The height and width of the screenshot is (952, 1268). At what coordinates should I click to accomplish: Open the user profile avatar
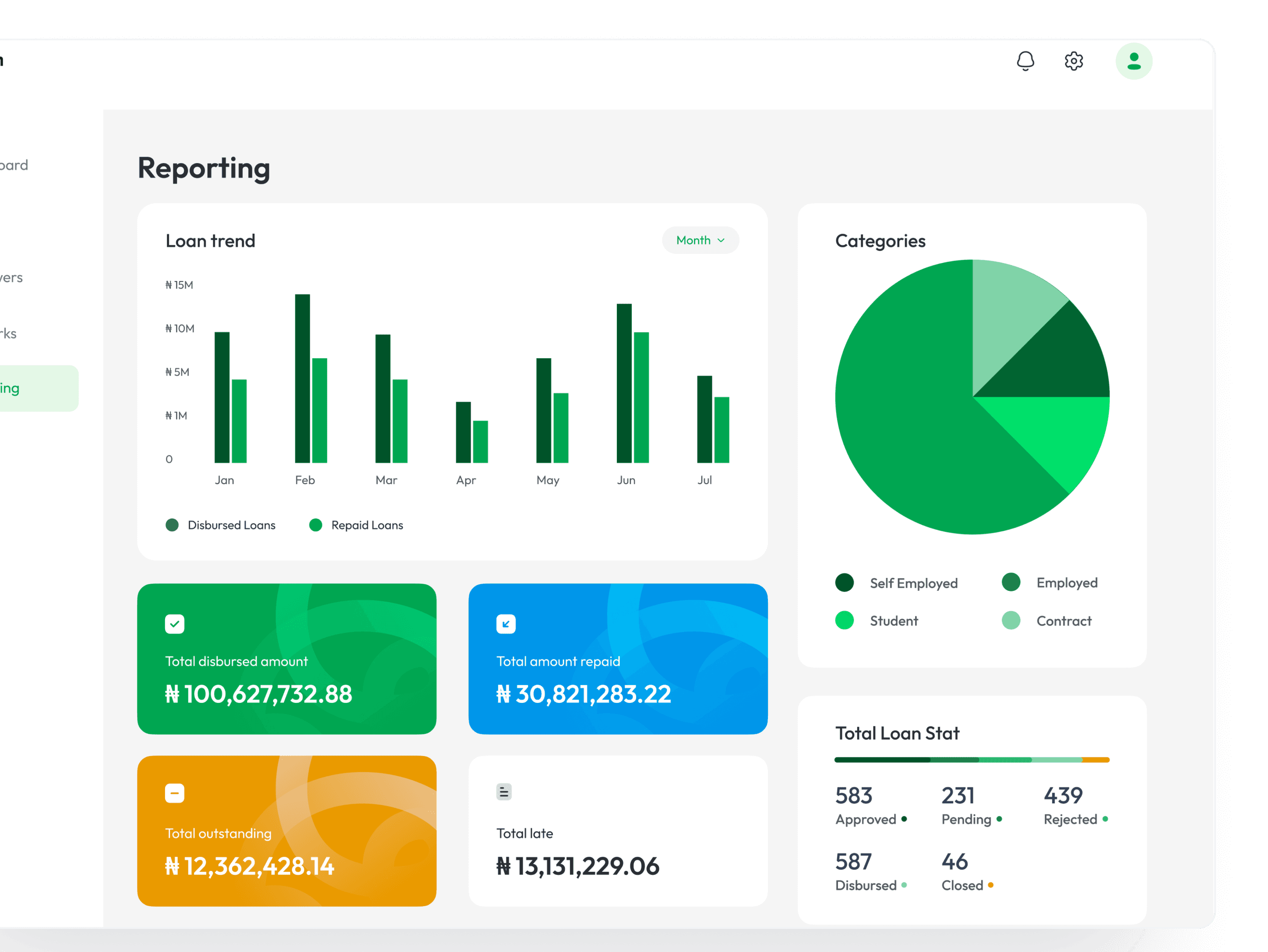tap(1133, 61)
